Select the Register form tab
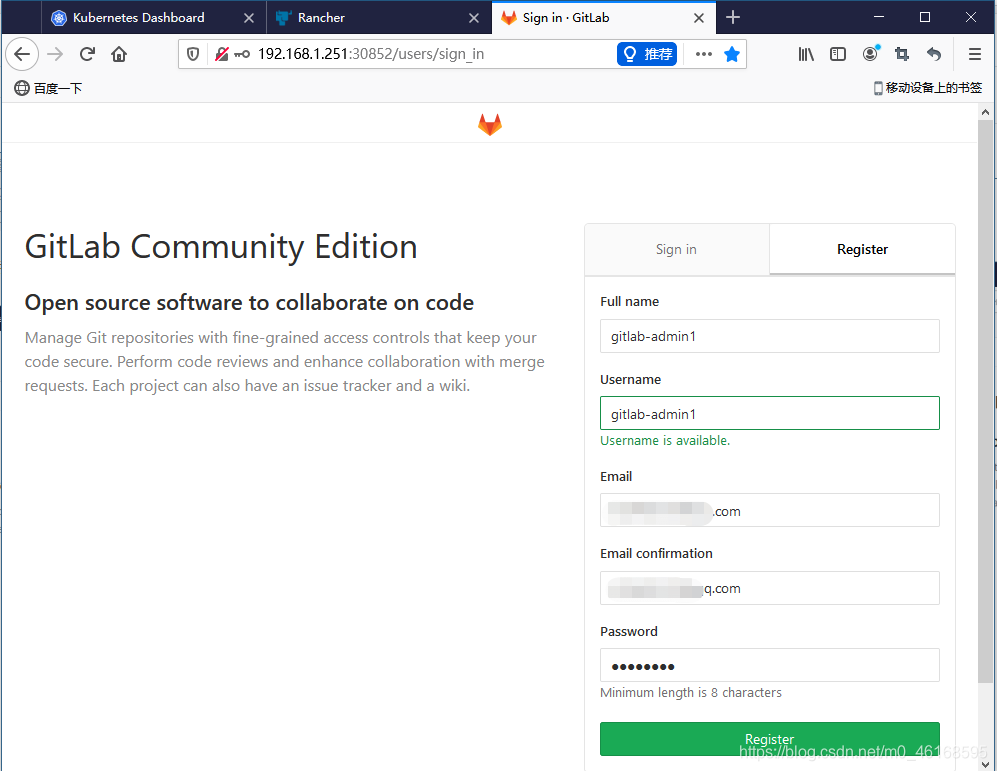The width and height of the screenshot is (997, 771). (x=862, y=249)
